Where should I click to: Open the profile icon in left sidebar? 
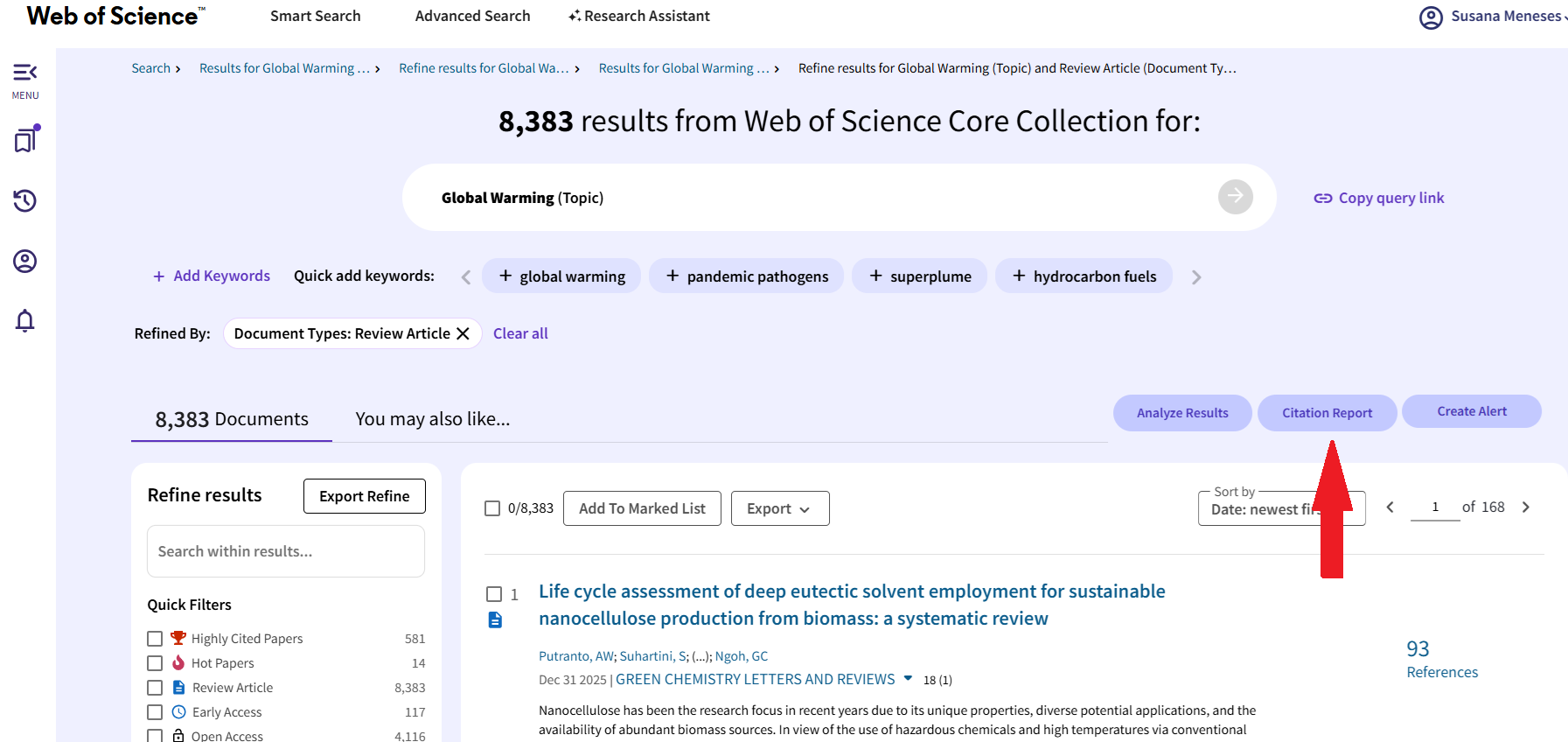24,261
